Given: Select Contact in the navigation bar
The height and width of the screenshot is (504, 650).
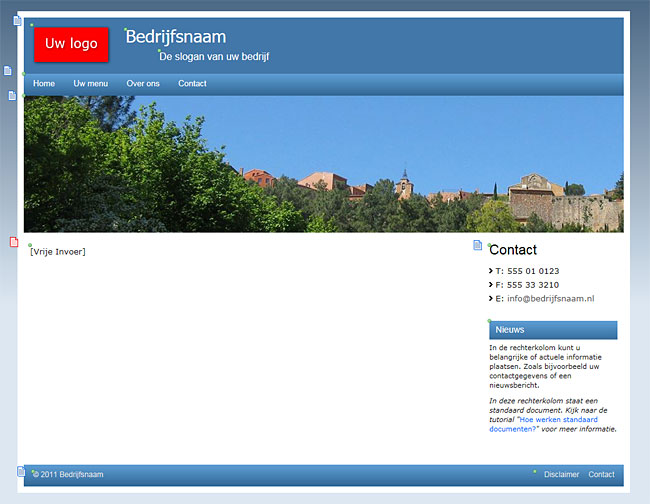Looking at the screenshot, I should pyautogui.click(x=192, y=83).
